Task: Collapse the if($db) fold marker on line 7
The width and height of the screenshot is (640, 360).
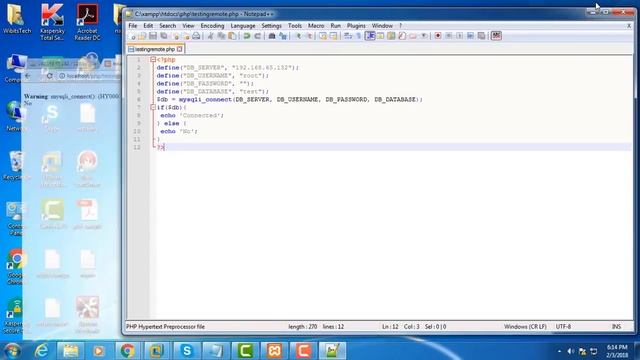Action: 153,107
